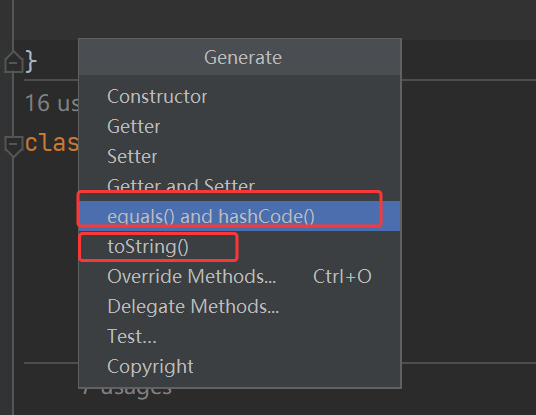Select Copyright in the Generate menu

[x=240, y=366]
